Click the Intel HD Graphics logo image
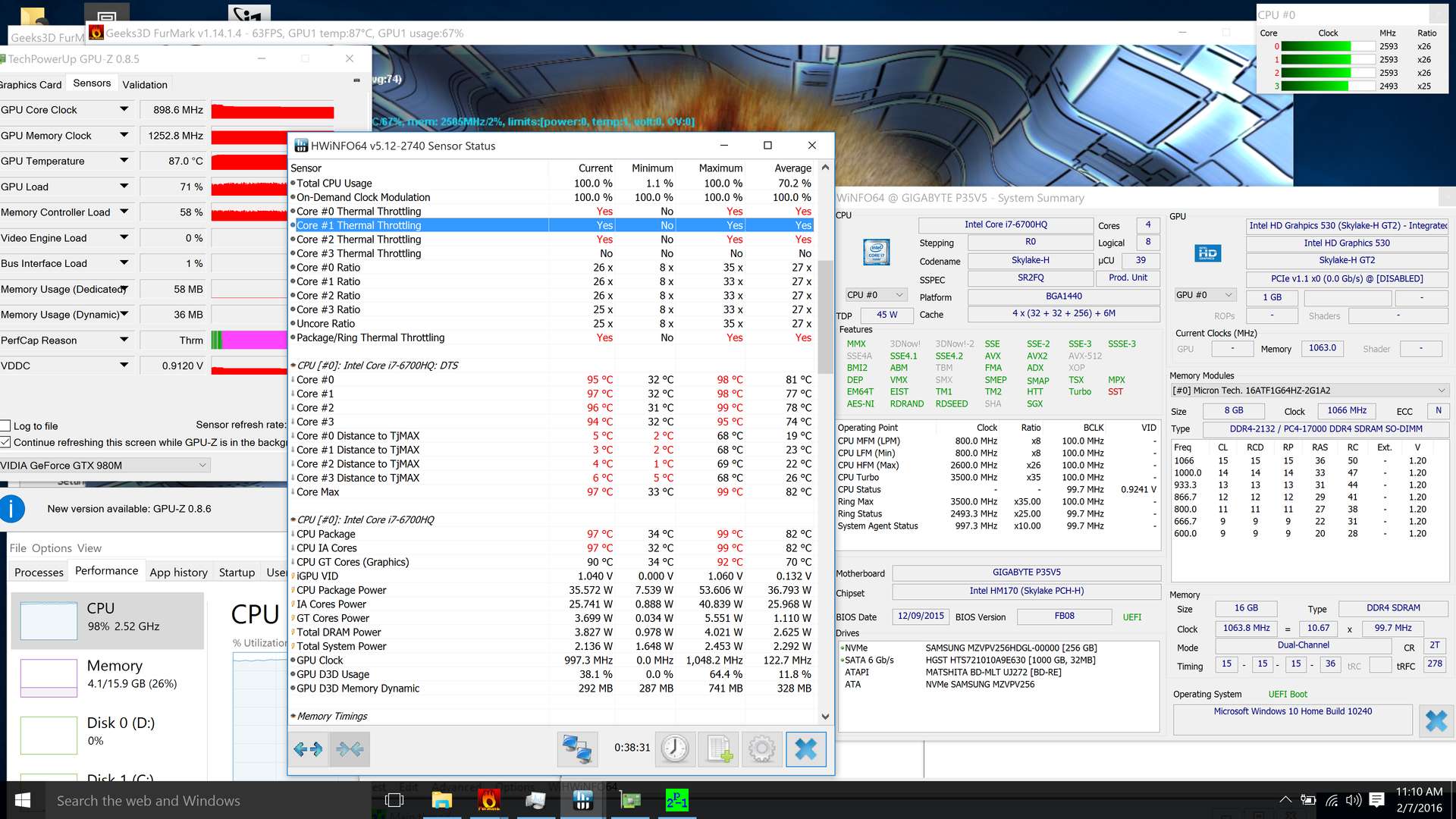The image size is (1456, 819). 1207,253
